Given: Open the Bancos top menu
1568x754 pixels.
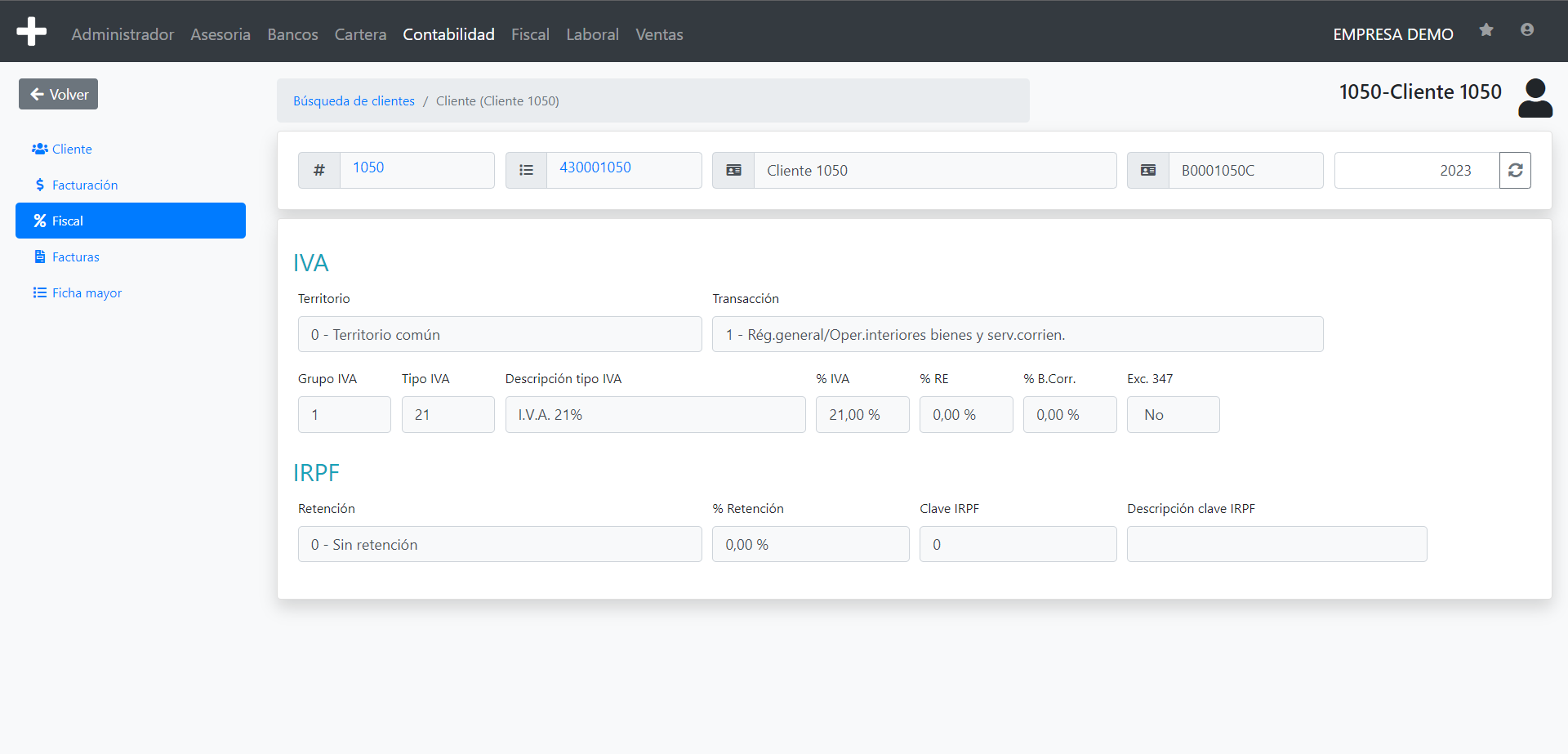Looking at the screenshot, I should pos(292,34).
